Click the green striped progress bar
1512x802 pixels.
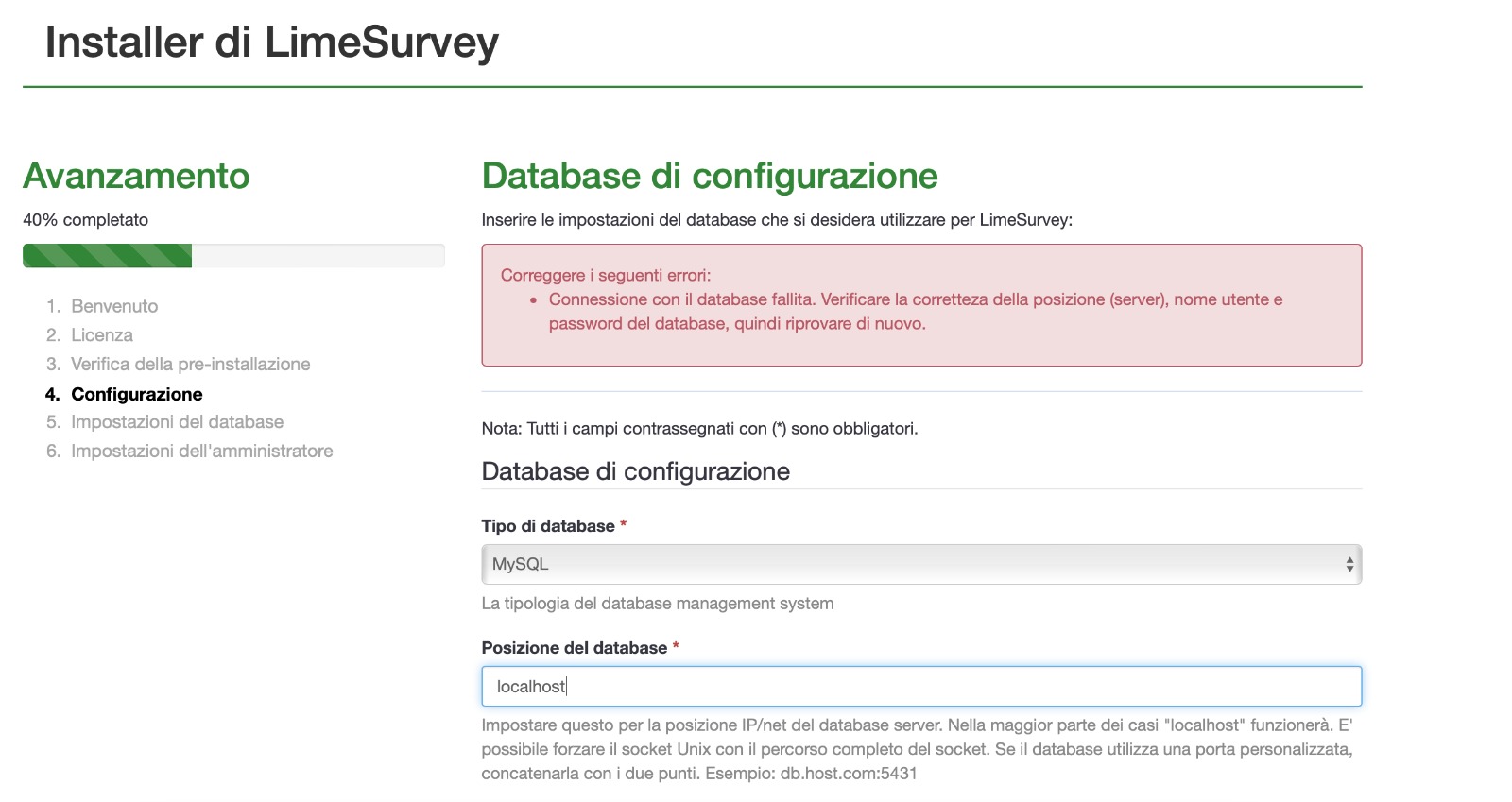[x=108, y=256]
